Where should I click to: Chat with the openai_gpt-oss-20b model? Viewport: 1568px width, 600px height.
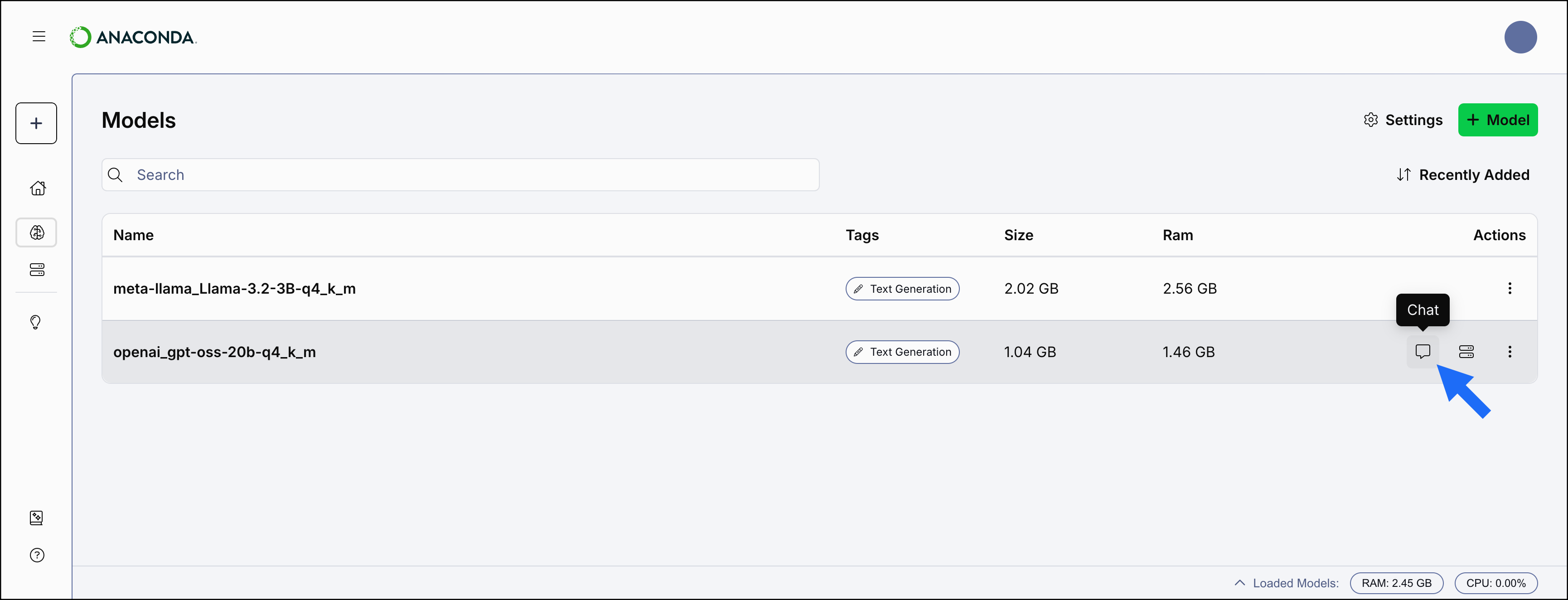(1423, 352)
